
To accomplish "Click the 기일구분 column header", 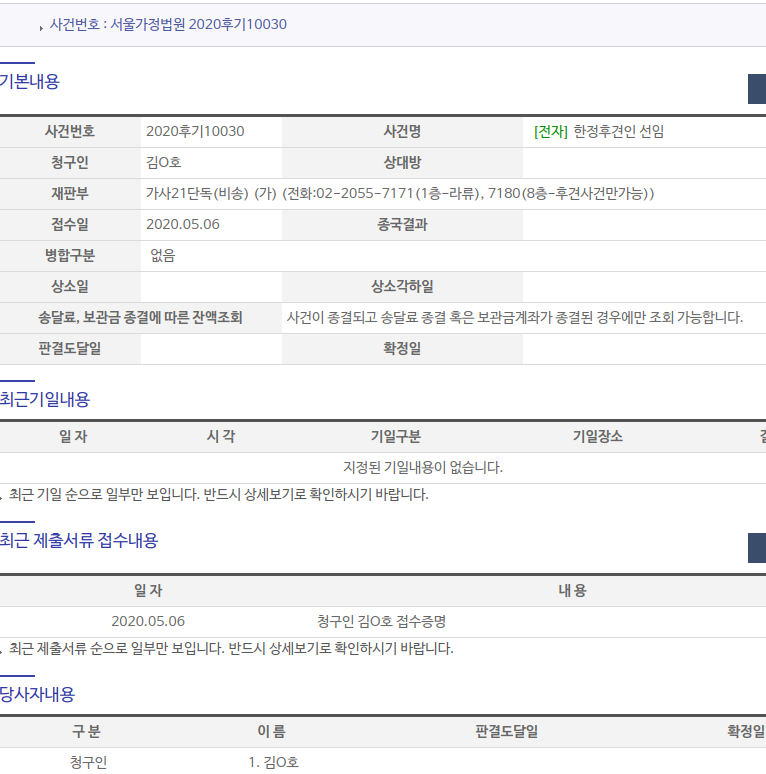I will point(395,436).
